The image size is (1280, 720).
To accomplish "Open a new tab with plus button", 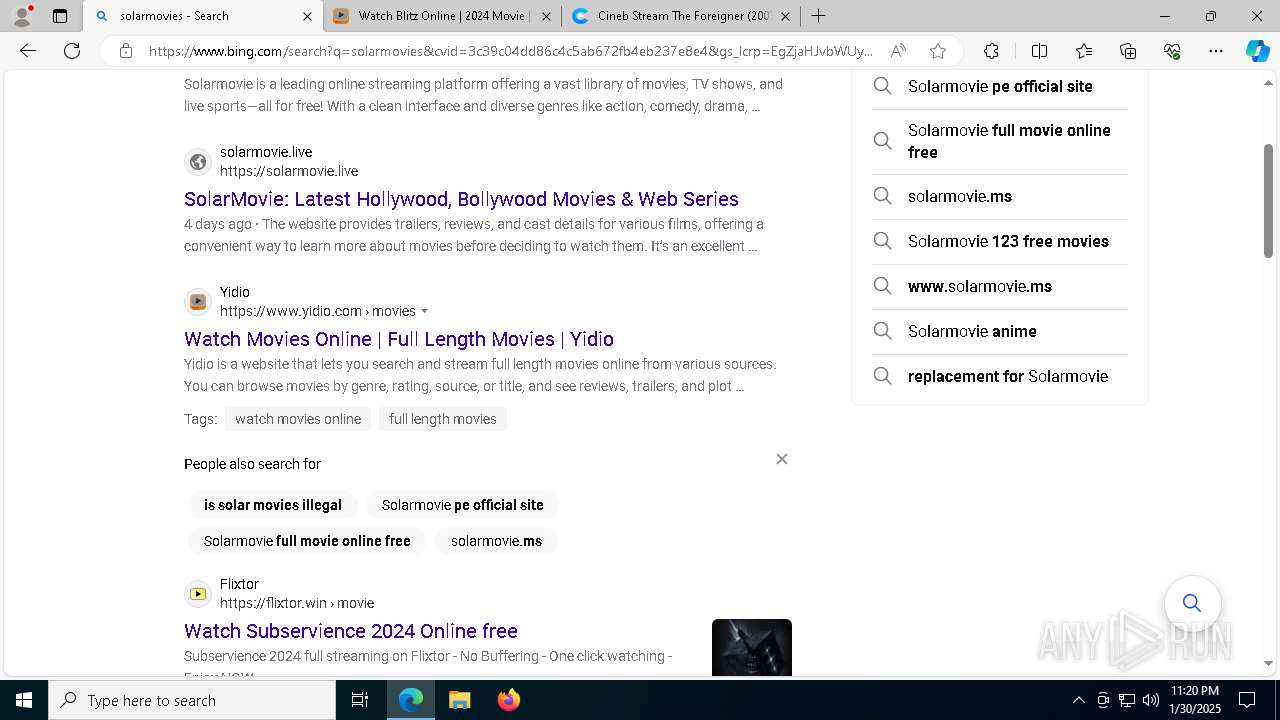I will (x=818, y=16).
